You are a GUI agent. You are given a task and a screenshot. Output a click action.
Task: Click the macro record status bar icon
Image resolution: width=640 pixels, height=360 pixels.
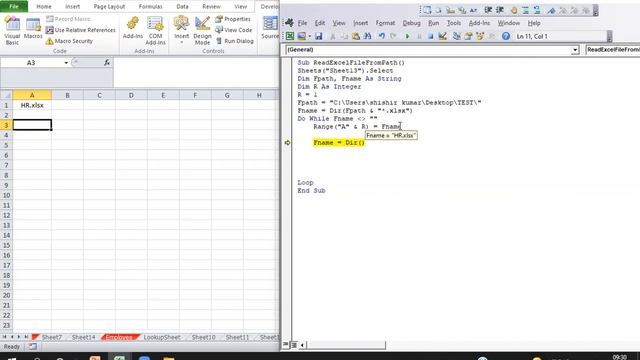pos(32,347)
